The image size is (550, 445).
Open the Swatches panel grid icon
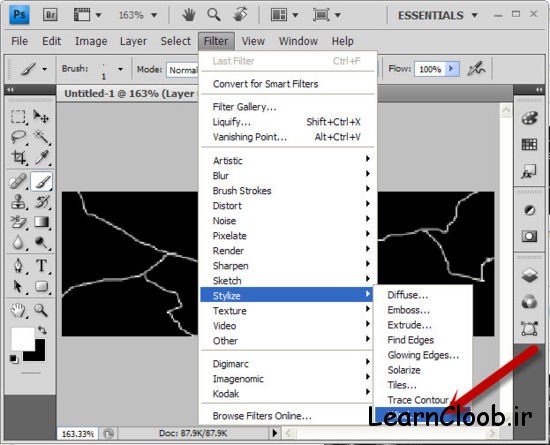529,144
